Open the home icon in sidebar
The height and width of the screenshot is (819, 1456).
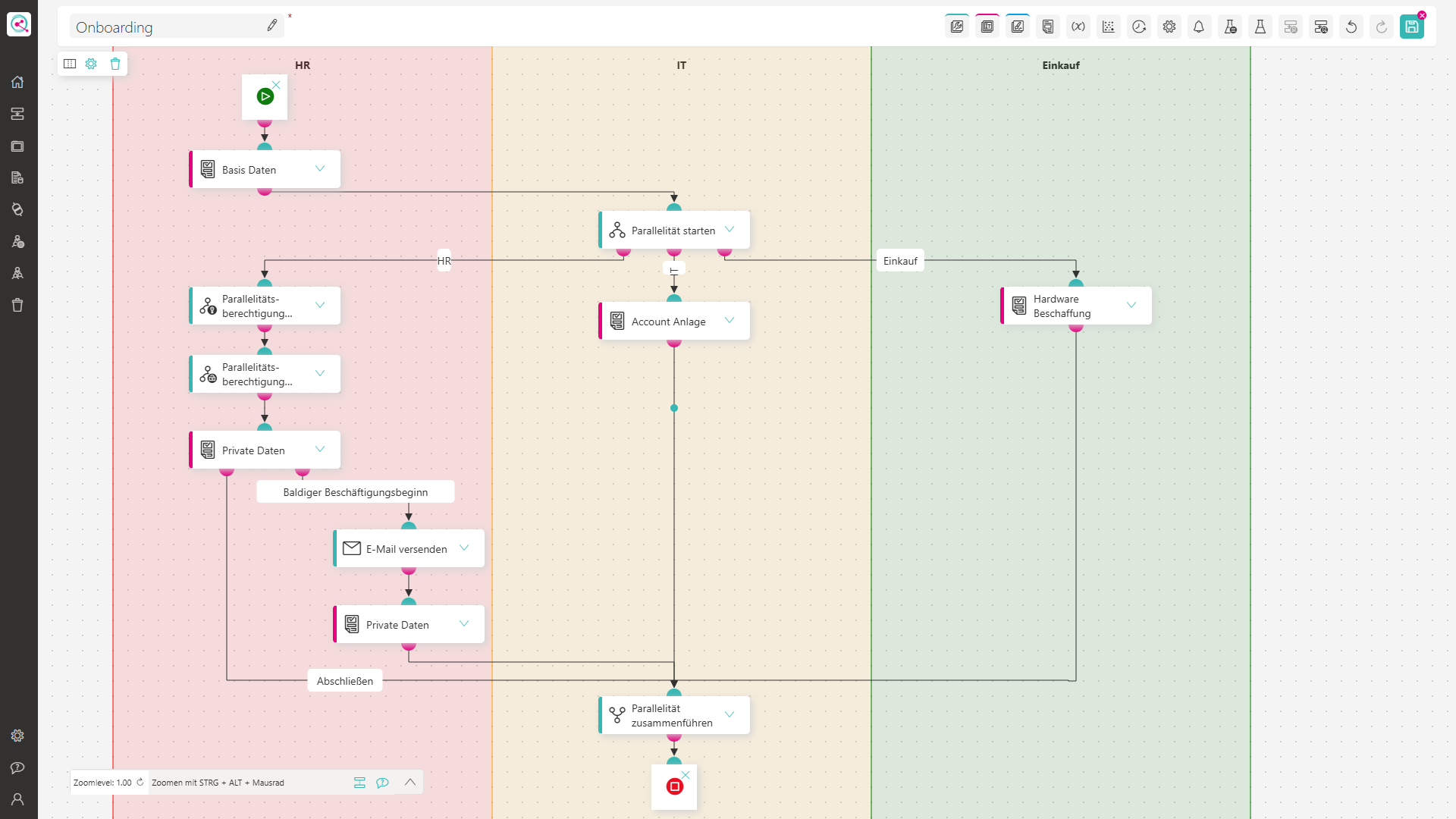[17, 82]
